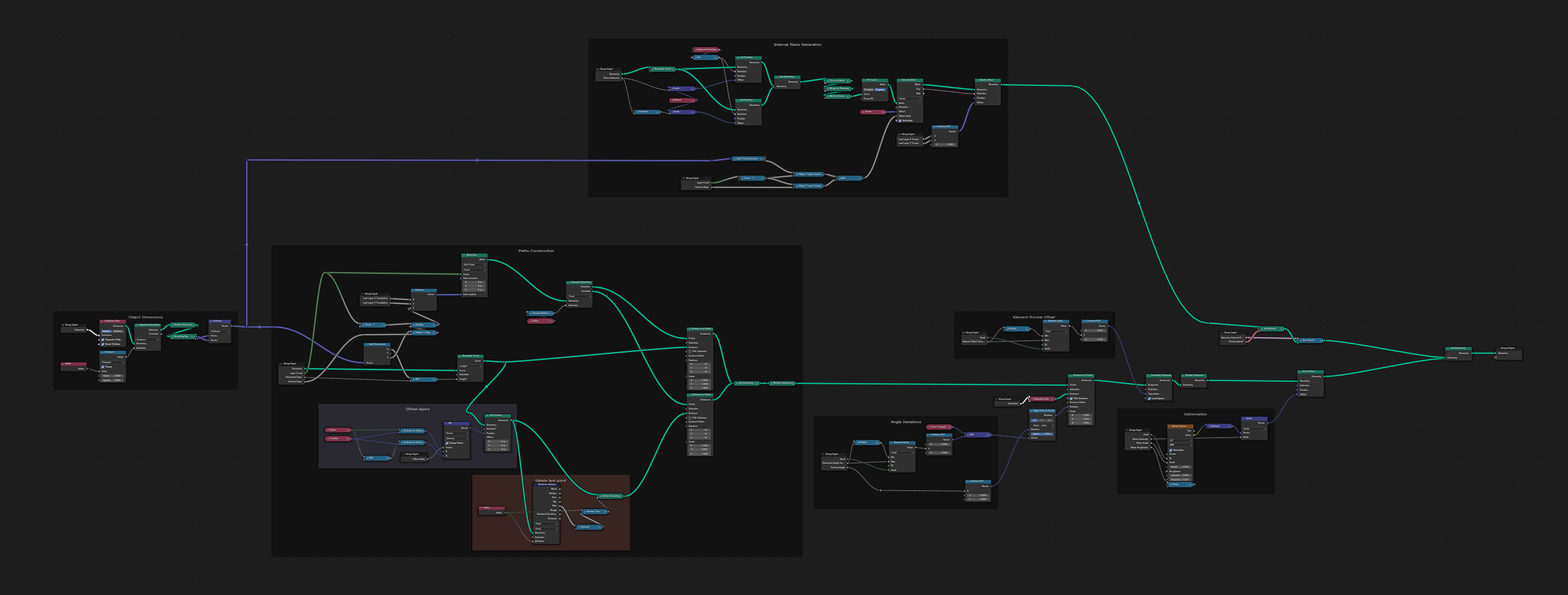The image size is (1568, 595).
Task: Select the collapsed Endpoint Selection node
Action: point(706,50)
